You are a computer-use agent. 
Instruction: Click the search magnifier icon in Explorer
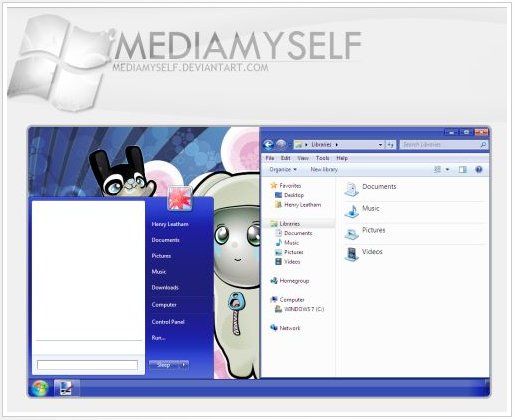click(483, 145)
